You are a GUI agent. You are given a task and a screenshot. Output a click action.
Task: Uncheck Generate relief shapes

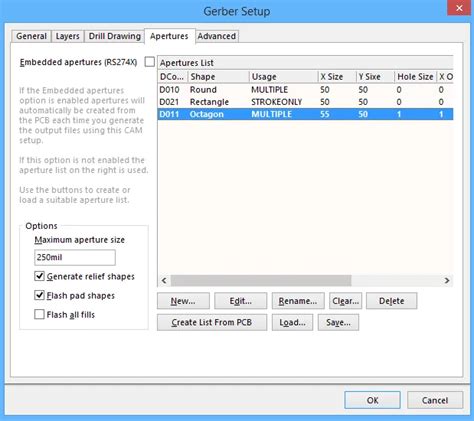(39, 276)
